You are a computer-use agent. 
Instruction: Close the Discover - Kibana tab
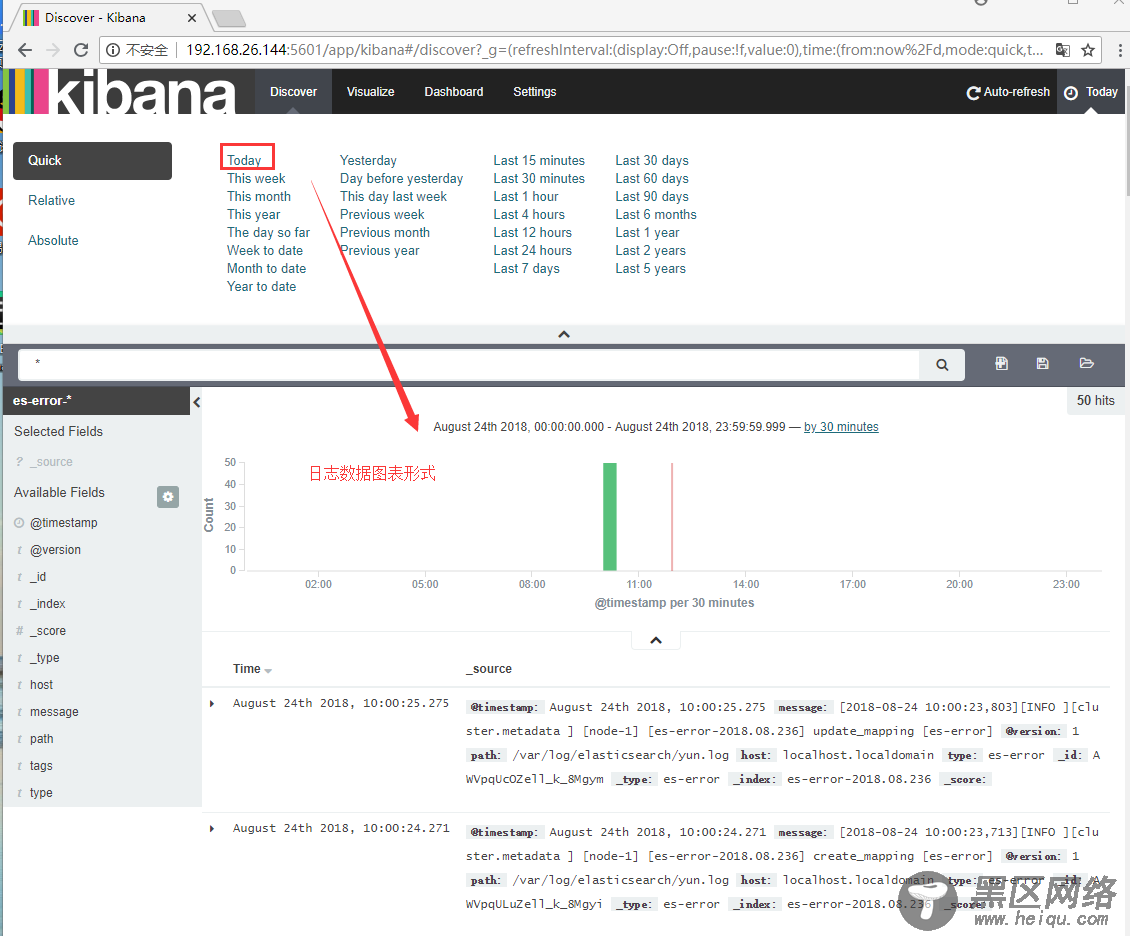tap(192, 18)
